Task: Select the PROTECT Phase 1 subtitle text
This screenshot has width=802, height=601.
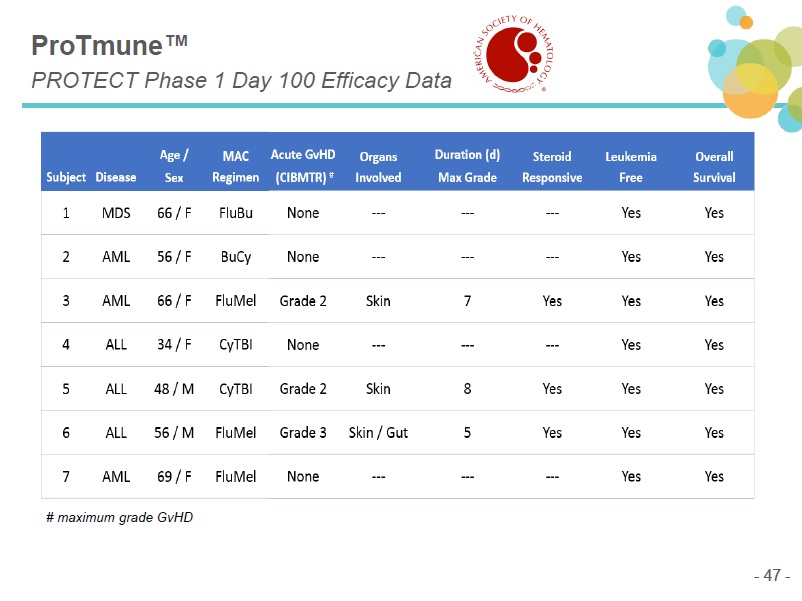Action: [x=241, y=81]
